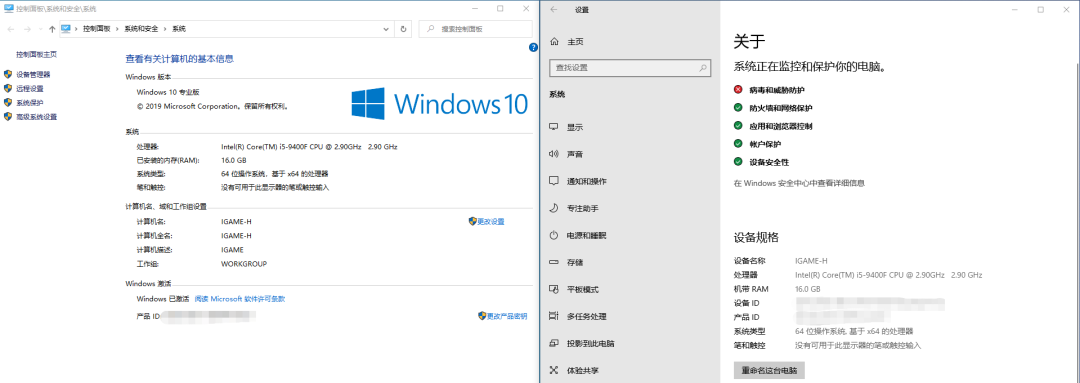The width and height of the screenshot is (1080, 383).
Task: Open 设备管理器 in left sidebar
Action: pos(33,74)
